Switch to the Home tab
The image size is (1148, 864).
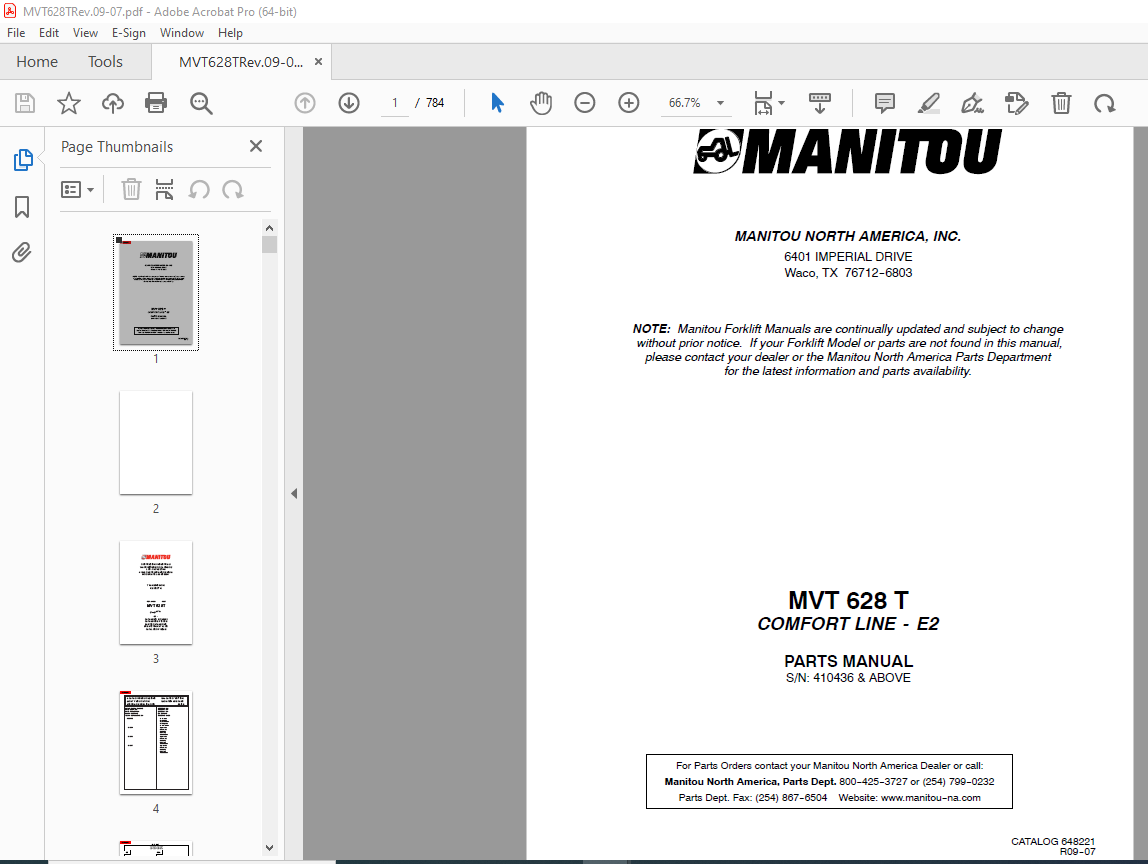[37, 62]
